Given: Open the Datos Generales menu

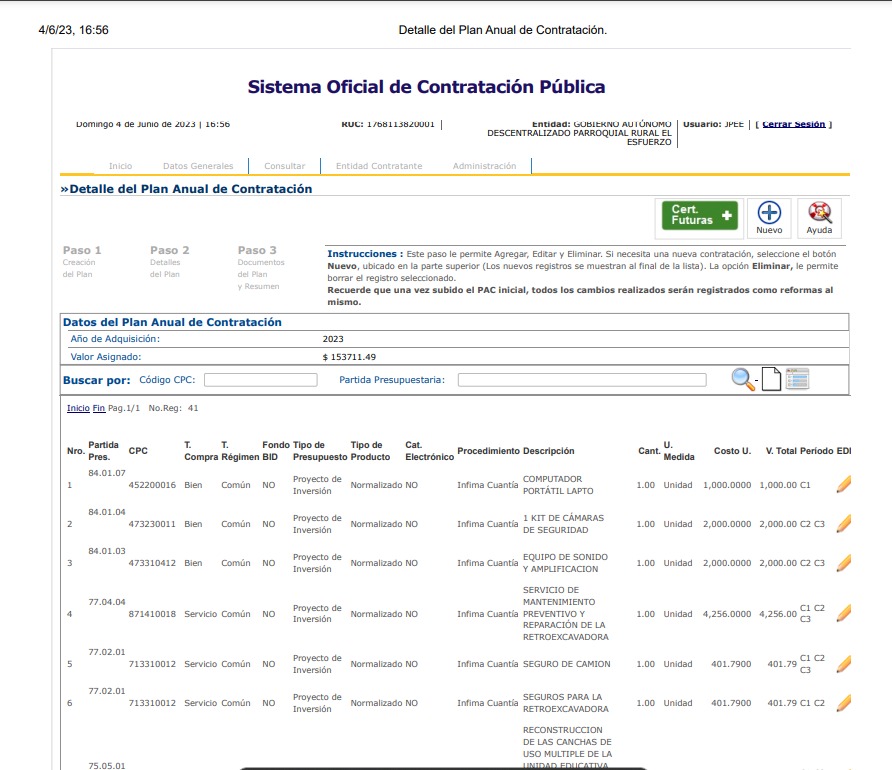Looking at the screenshot, I should [198, 166].
